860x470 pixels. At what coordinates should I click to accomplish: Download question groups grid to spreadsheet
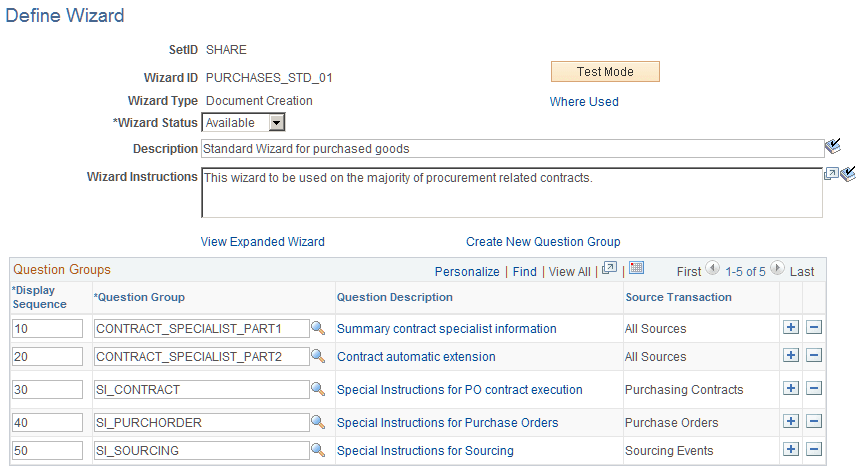coord(636,268)
